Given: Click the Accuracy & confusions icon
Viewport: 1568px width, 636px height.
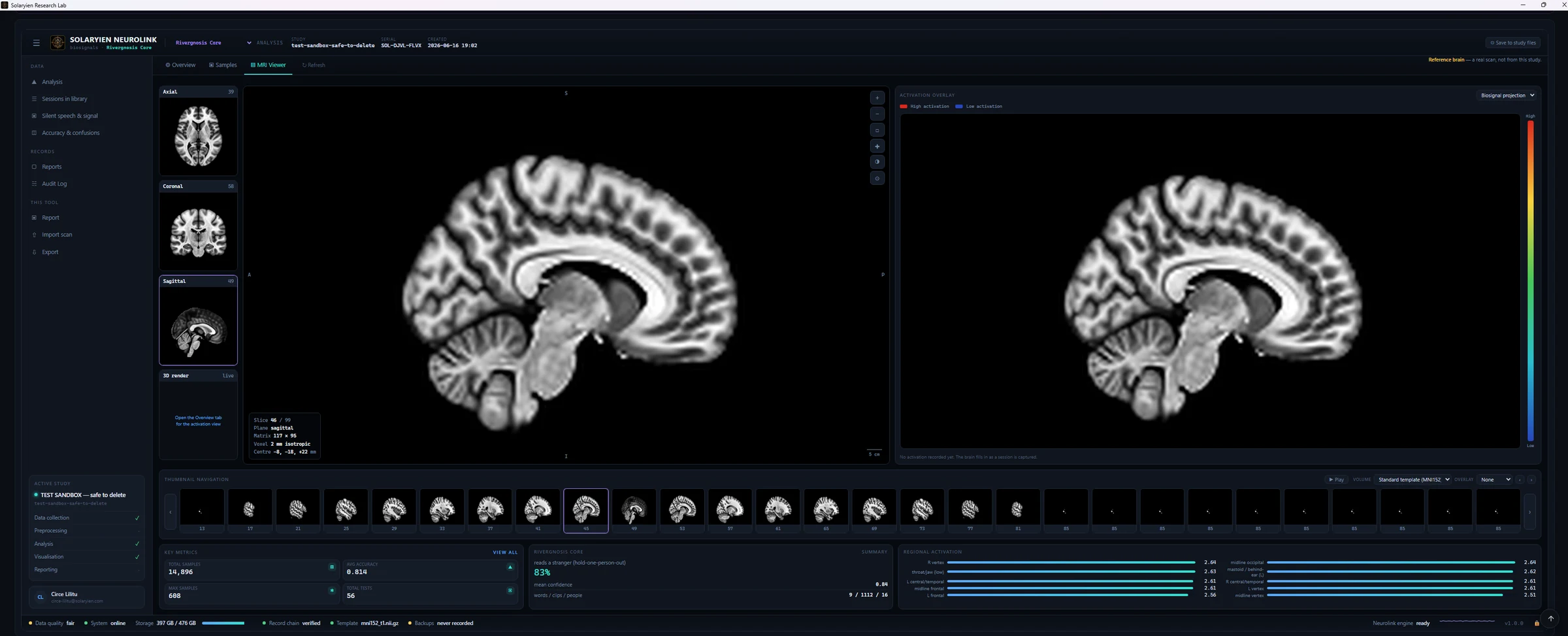Looking at the screenshot, I should click(34, 133).
